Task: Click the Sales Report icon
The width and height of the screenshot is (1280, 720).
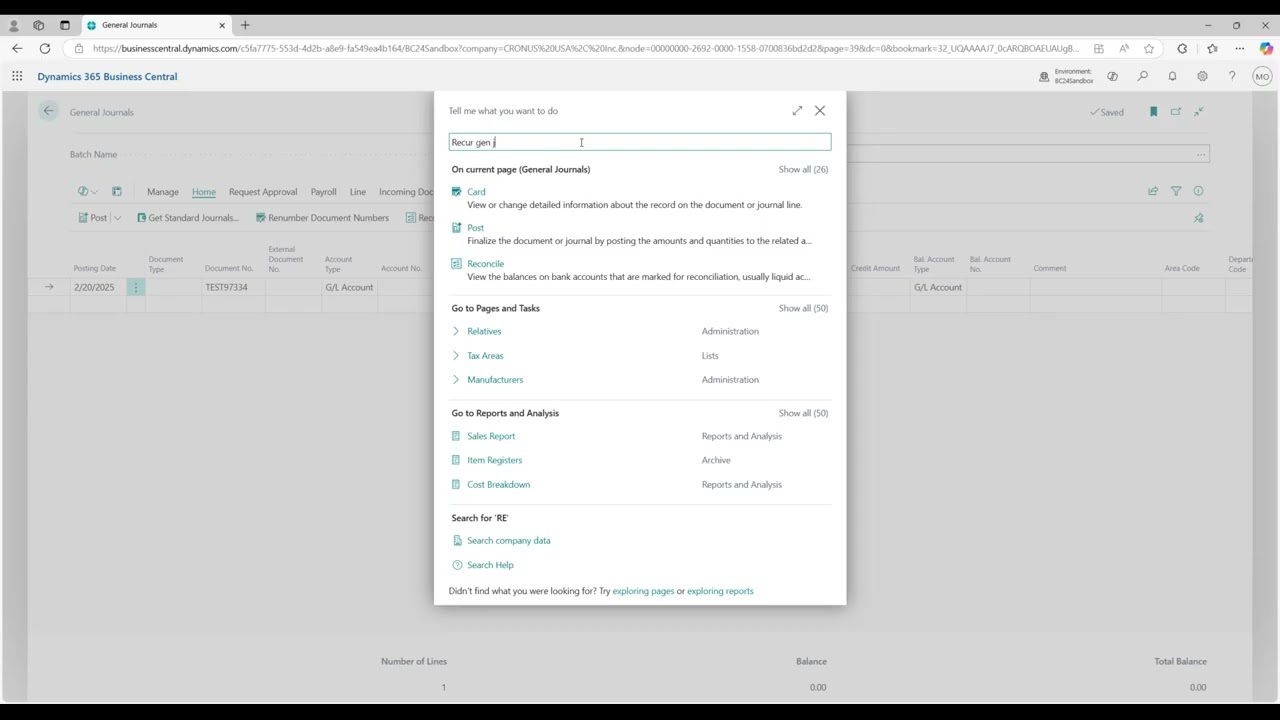Action: click(x=456, y=436)
